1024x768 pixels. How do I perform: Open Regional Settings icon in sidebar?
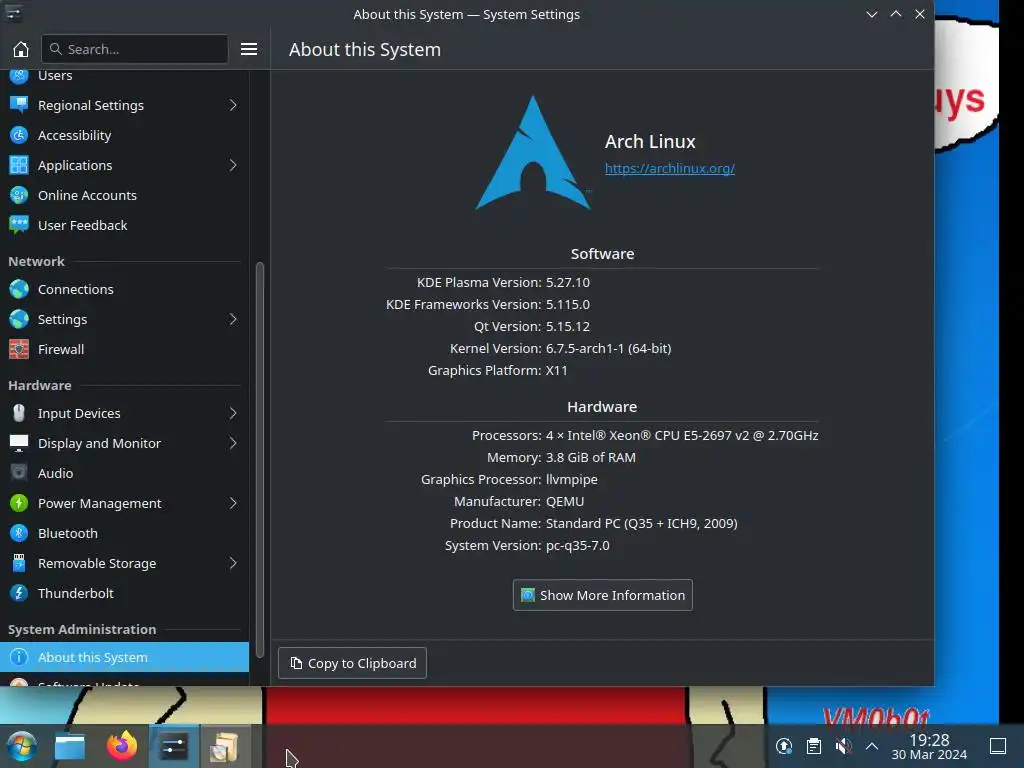point(19,105)
